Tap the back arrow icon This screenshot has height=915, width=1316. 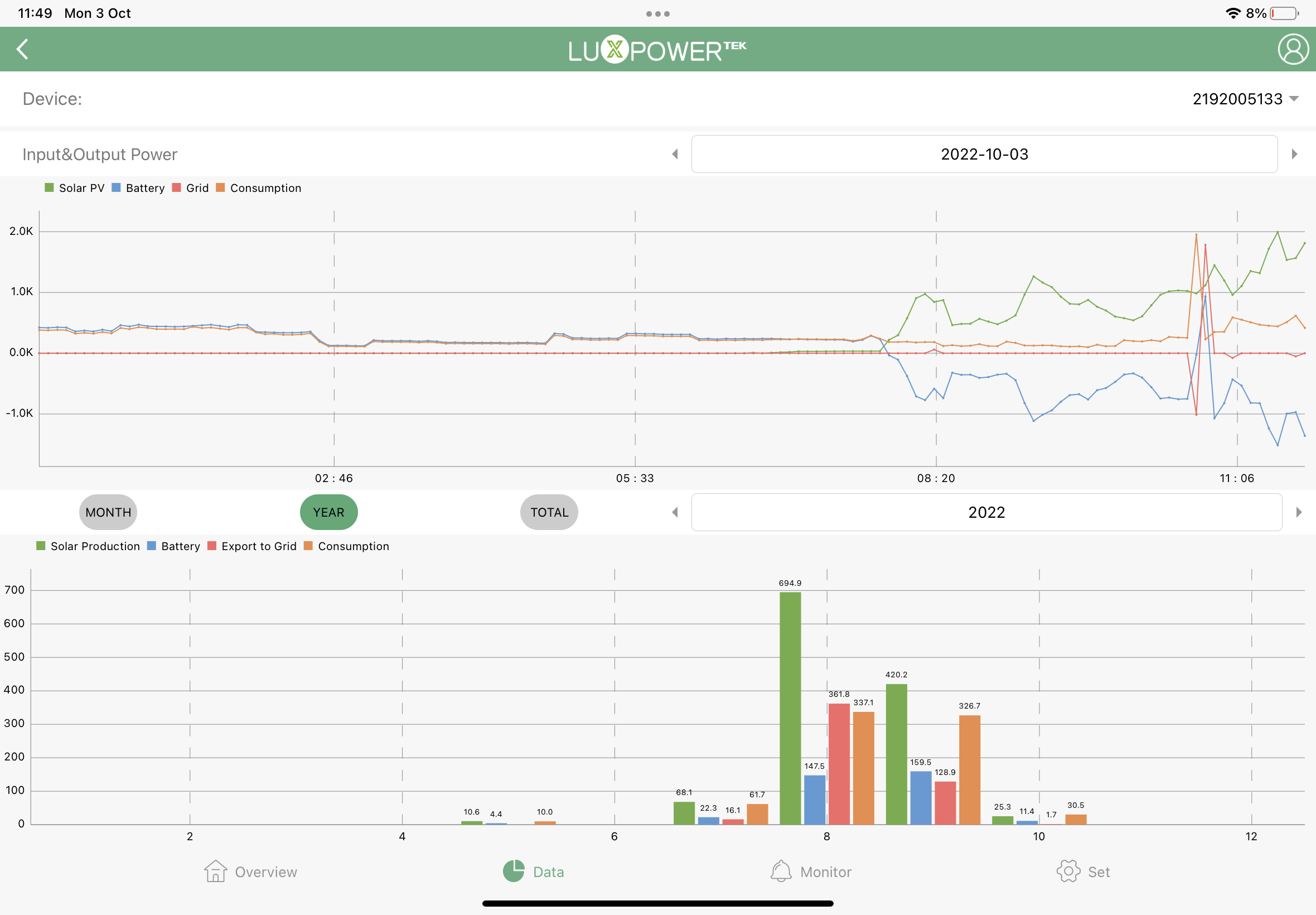tap(23, 49)
